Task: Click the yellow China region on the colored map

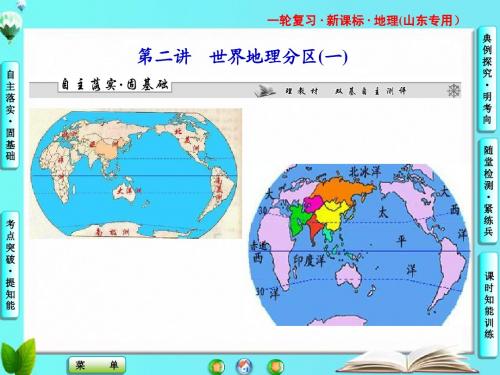Action: (333, 215)
